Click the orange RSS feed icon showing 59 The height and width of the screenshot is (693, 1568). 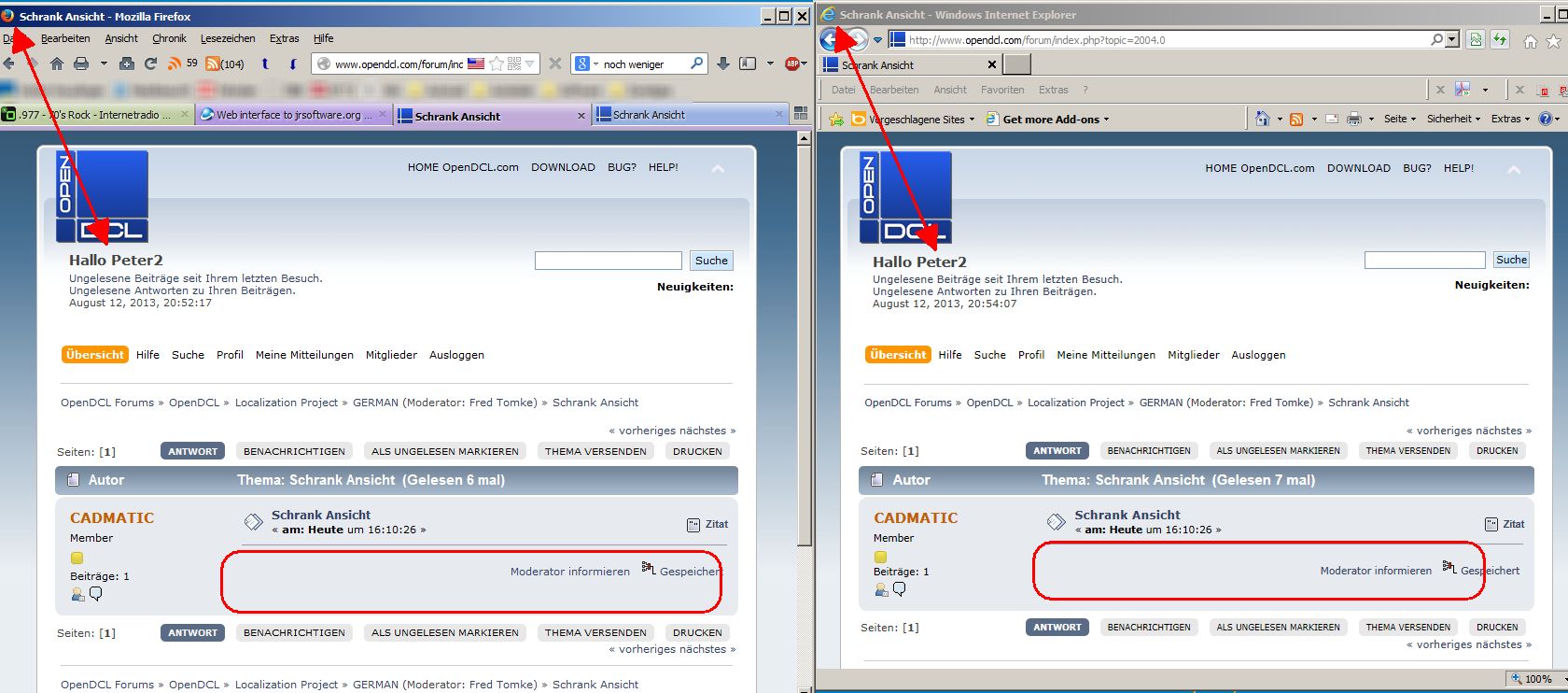click(175, 64)
